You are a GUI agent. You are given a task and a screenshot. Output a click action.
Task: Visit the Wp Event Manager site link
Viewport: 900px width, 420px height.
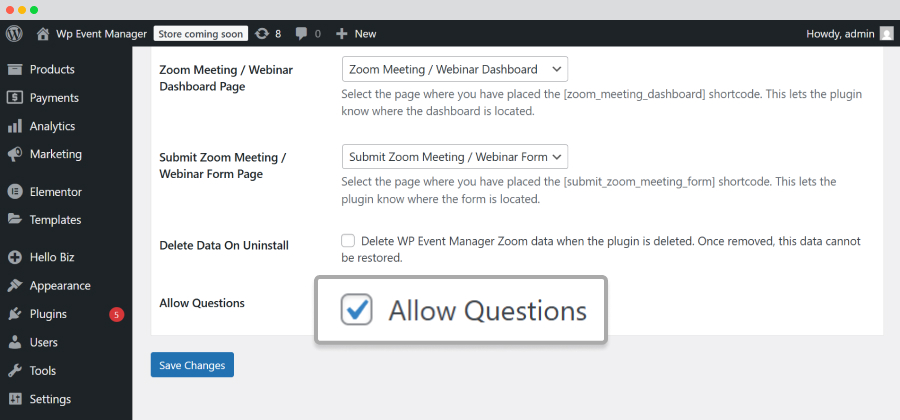(x=102, y=34)
